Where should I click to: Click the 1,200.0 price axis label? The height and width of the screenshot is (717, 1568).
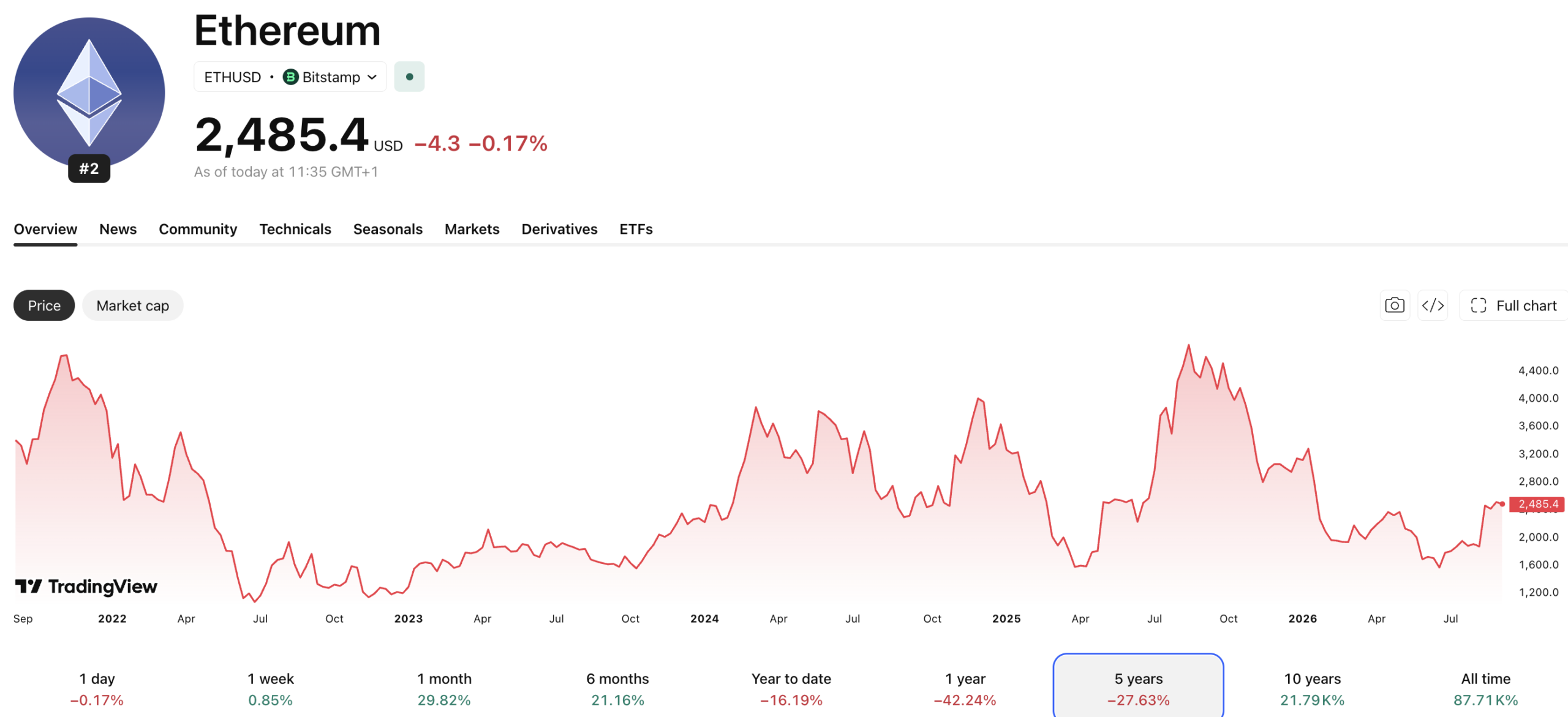click(x=1538, y=592)
